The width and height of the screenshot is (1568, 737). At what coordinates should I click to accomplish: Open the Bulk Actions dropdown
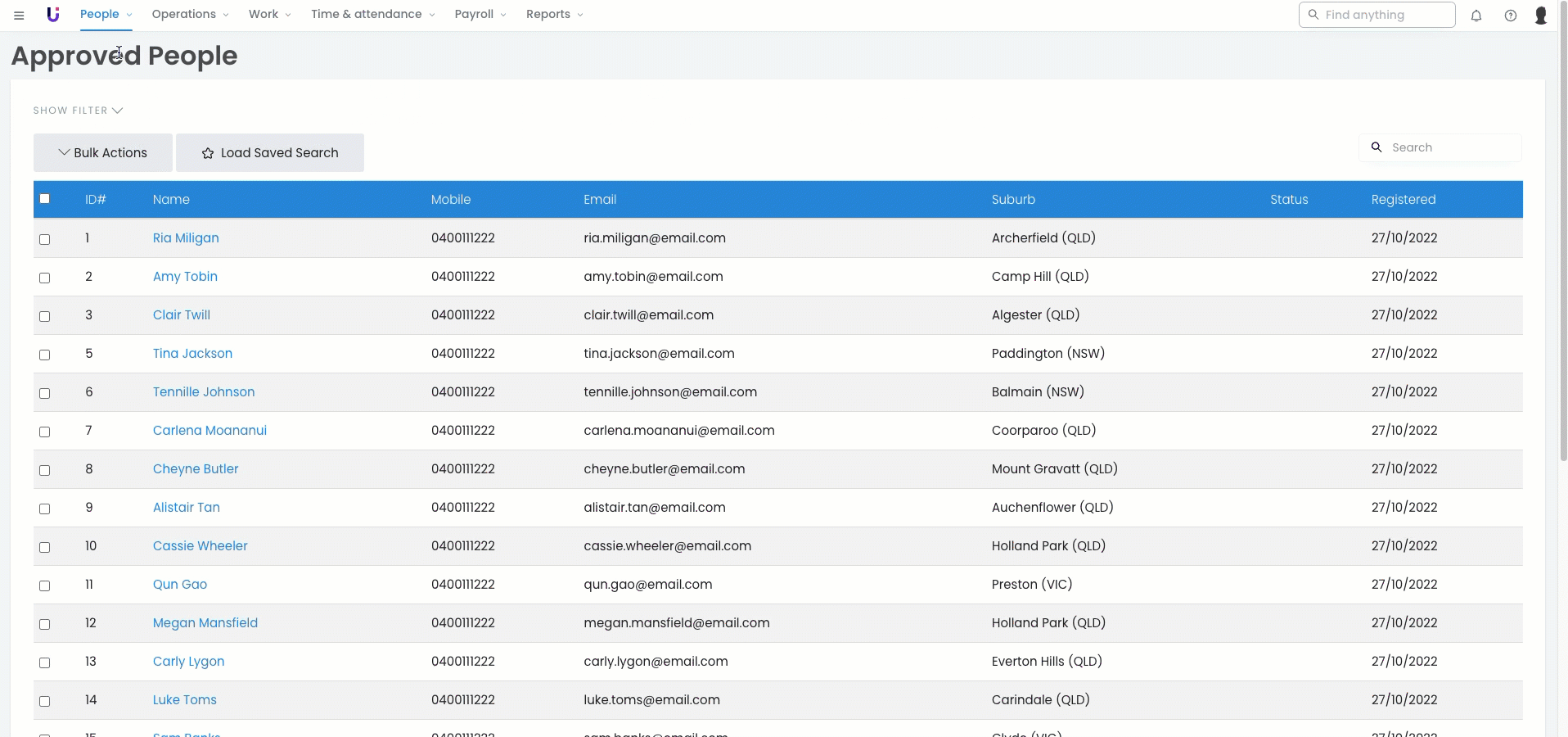[103, 153]
